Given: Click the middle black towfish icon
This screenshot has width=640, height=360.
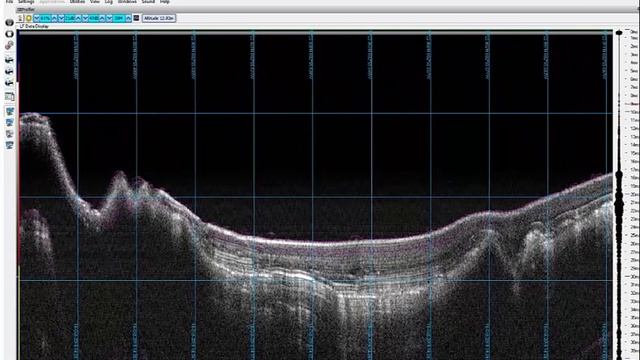Looking at the screenshot, I should (9, 71).
